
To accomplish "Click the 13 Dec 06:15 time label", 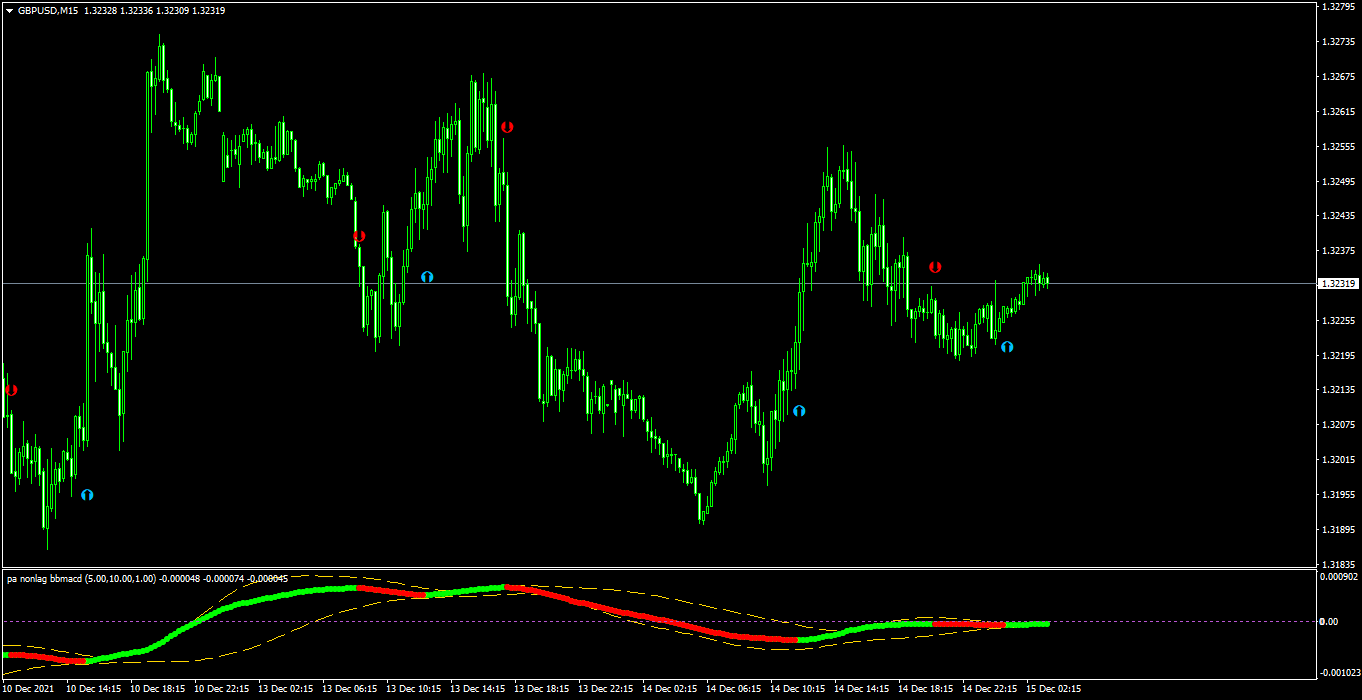I will [x=350, y=690].
